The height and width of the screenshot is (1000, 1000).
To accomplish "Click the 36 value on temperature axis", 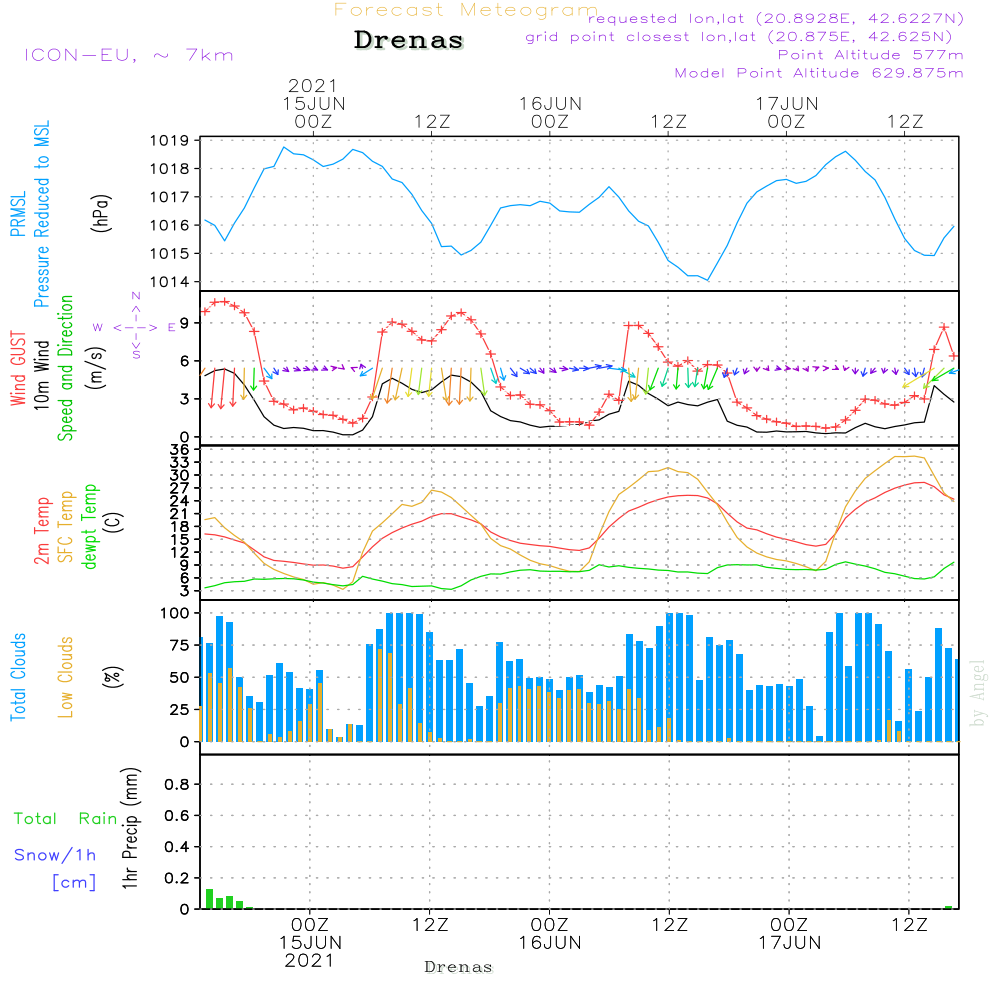I will [x=179, y=449].
